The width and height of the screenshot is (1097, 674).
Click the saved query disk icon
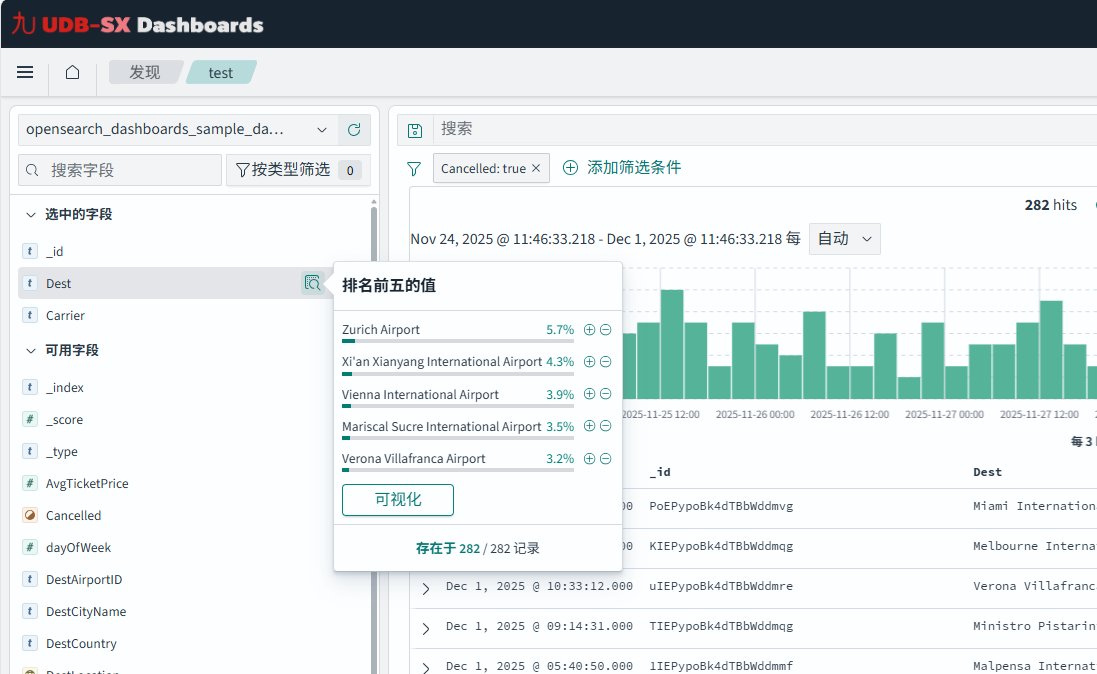(x=415, y=130)
